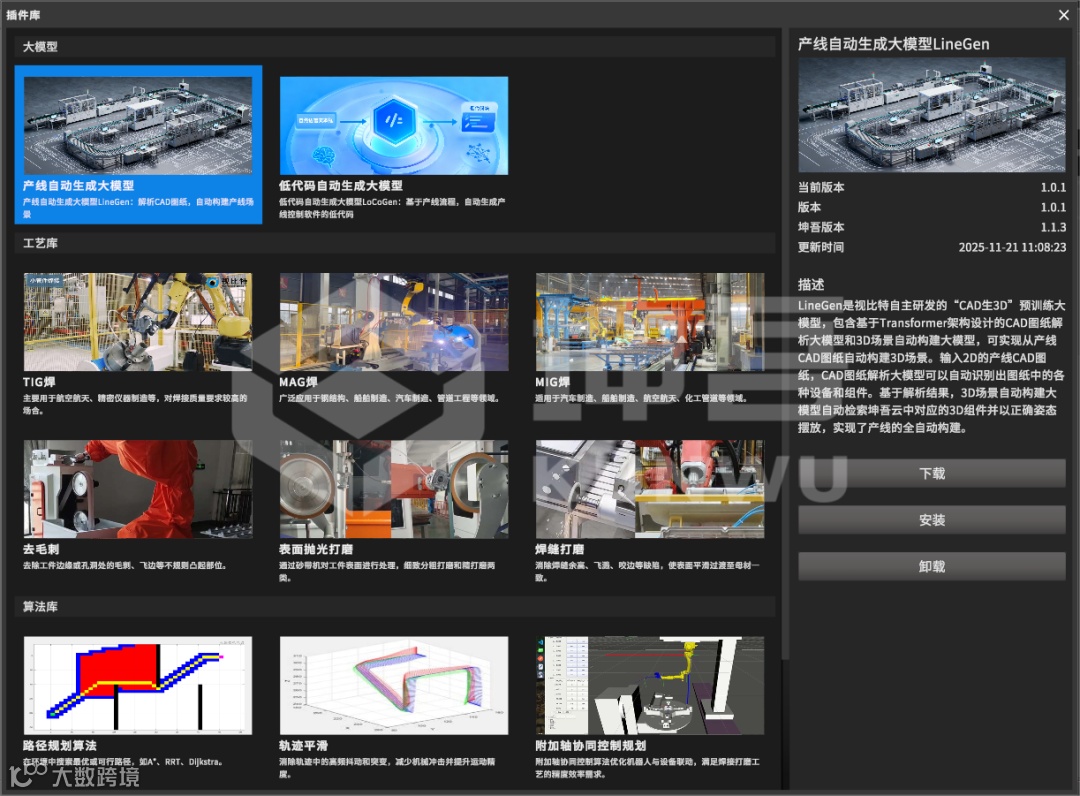This screenshot has width=1080, height=796.
Task: Click the detail title 产线自动生成大模型LineGen
Action: click(x=893, y=44)
